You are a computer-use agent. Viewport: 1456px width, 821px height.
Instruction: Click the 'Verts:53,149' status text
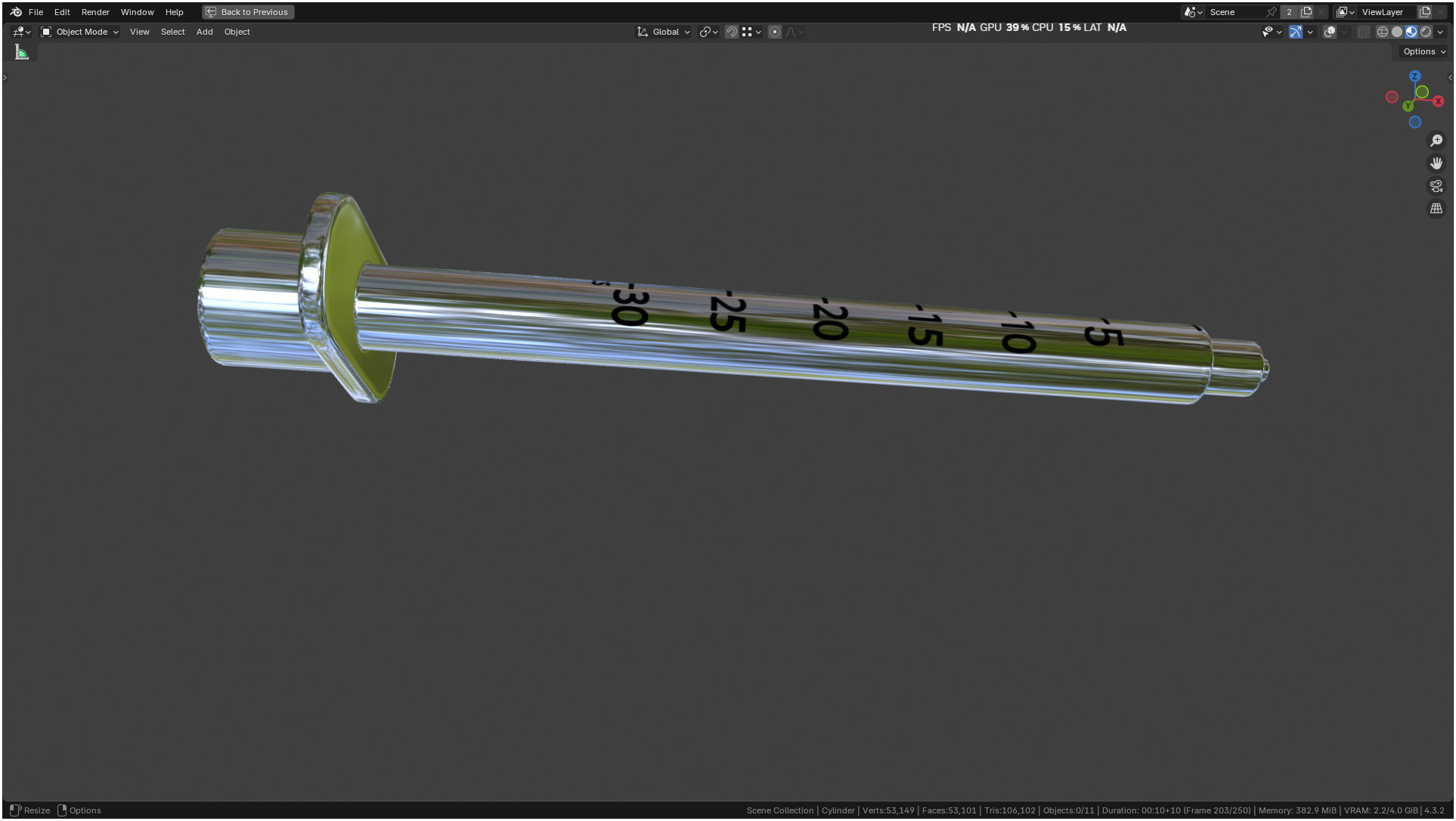[888, 810]
